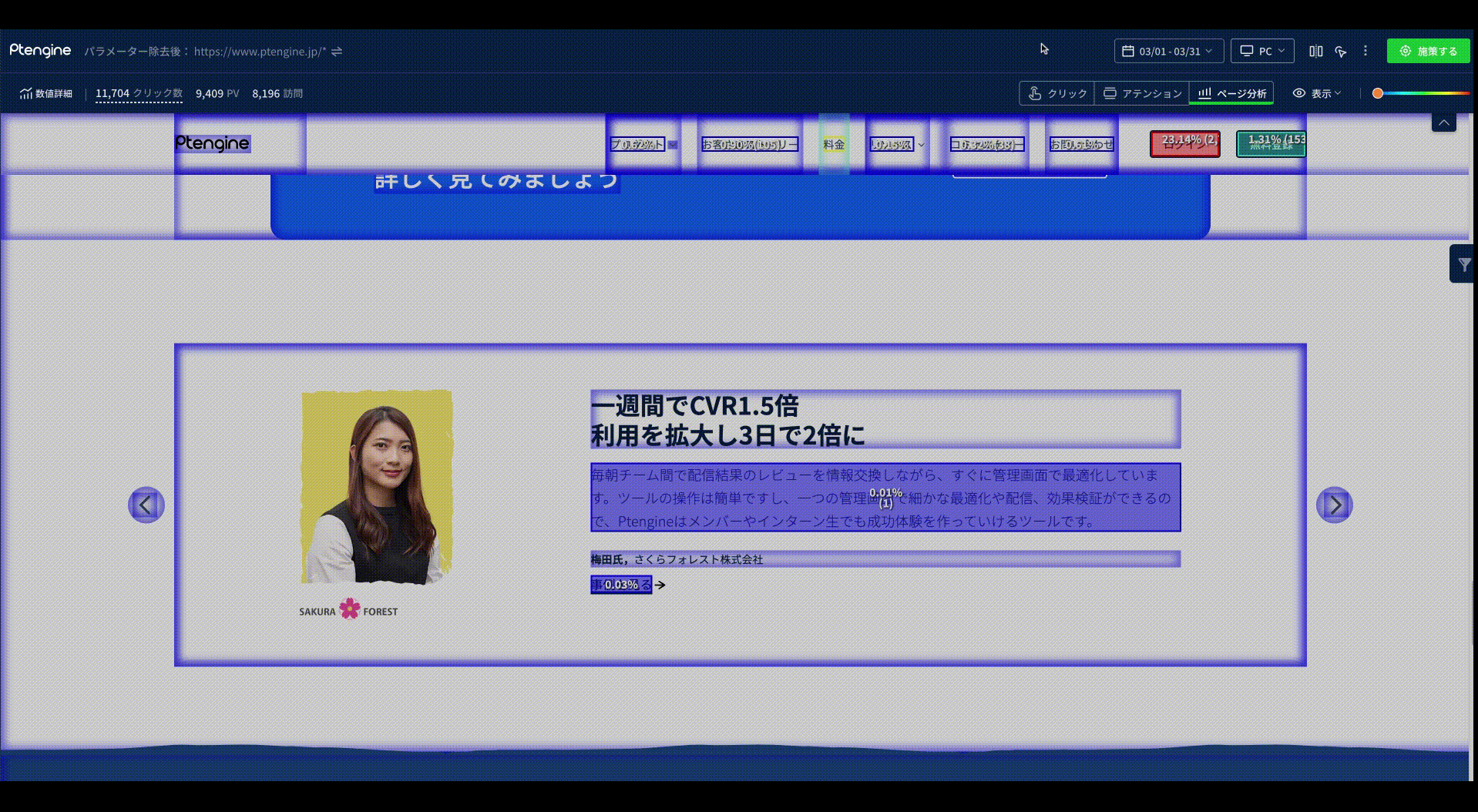Select the 11,704 クリック数 metric

(139, 93)
